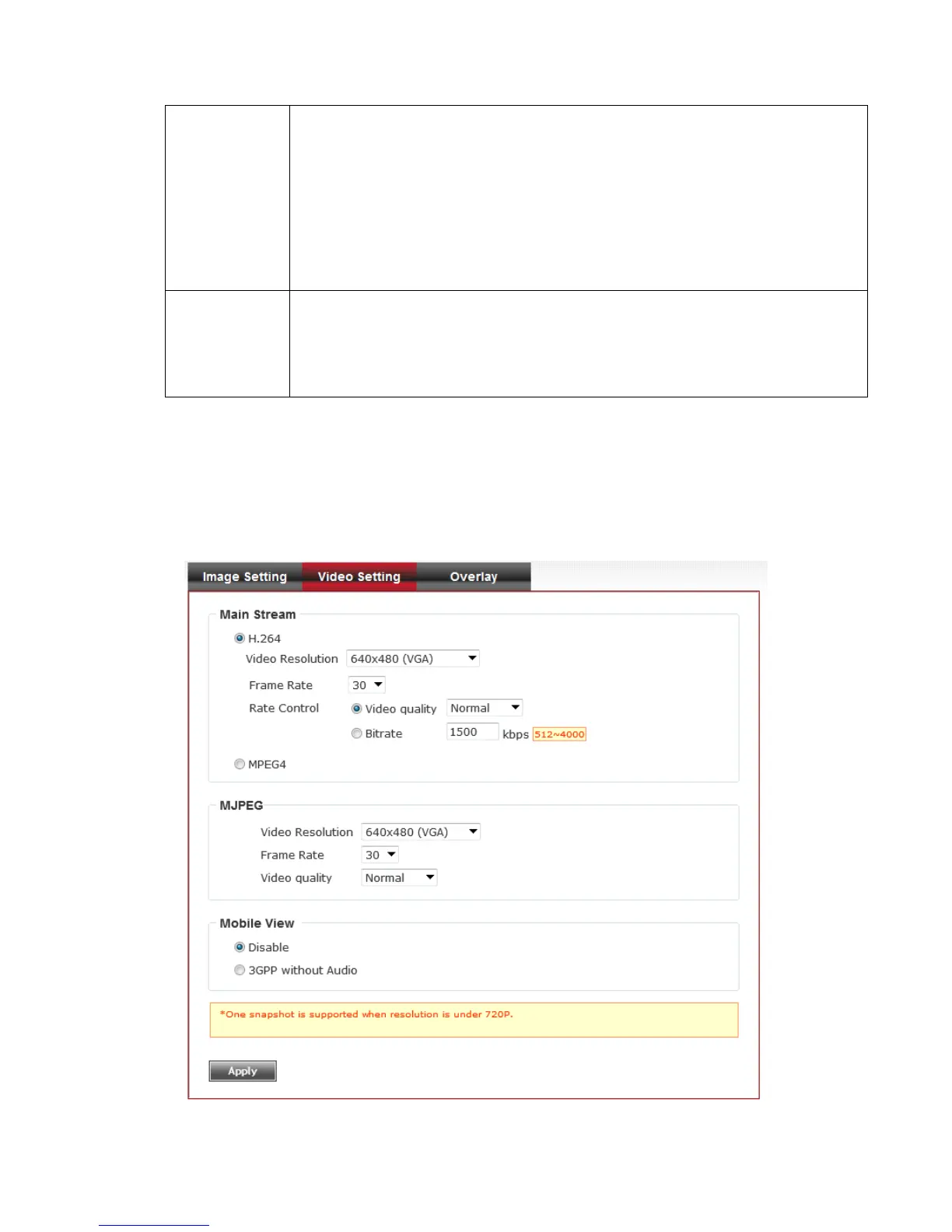Choose Bitrate rate control option
The width and height of the screenshot is (952, 1232).
tap(357, 733)
